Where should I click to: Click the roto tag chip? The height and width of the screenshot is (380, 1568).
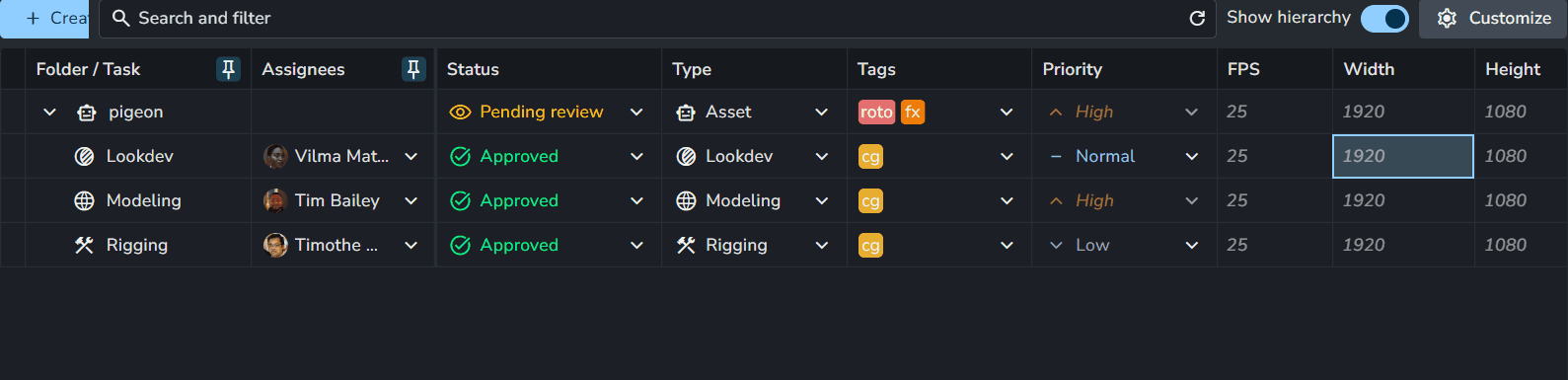tap(876, 113)
